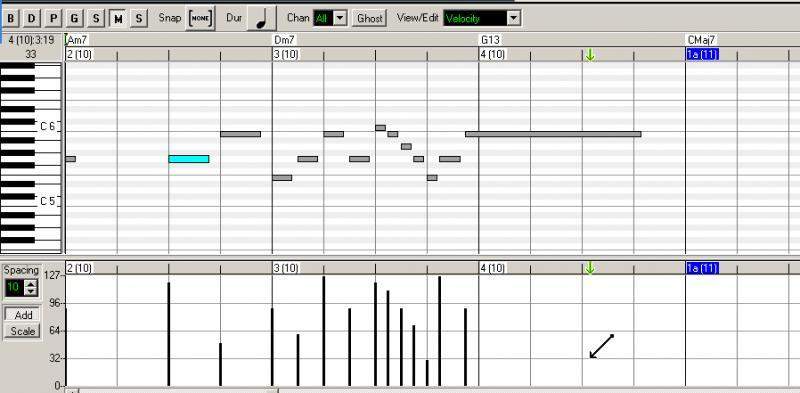This screenshot has height=393, width=800.
Task: Increase the Spacing value with stepper
Action: pos(31,284)
